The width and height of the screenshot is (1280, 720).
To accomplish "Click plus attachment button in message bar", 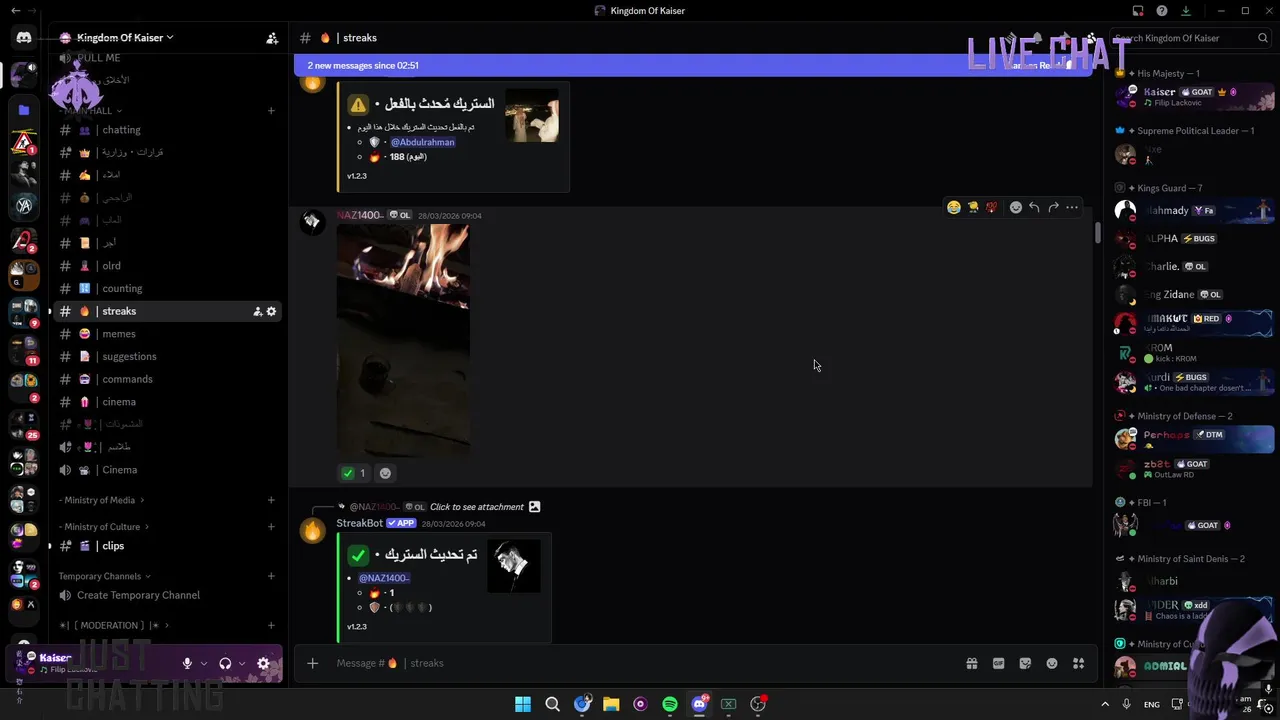I will pyautogui.click(x=312, y=663).
